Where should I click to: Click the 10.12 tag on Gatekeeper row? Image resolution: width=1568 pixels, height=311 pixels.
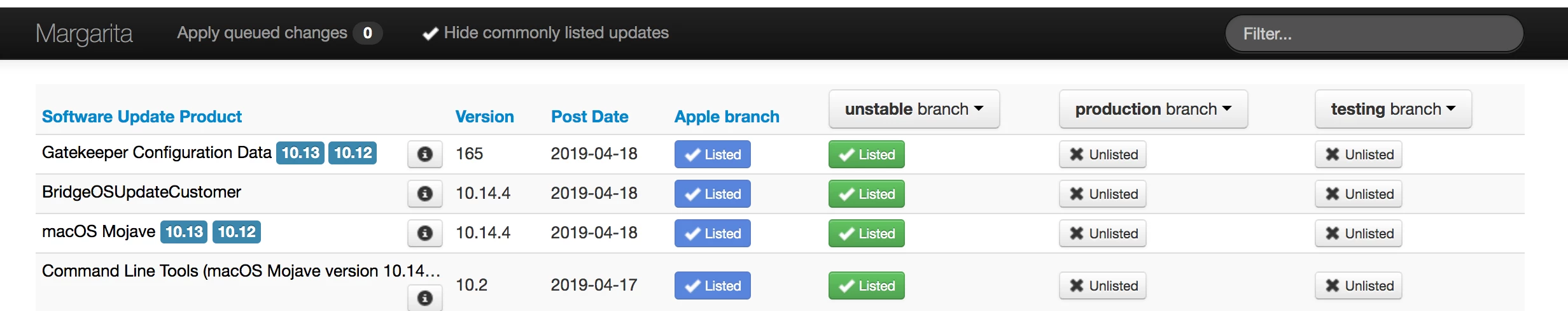(353, 153)
